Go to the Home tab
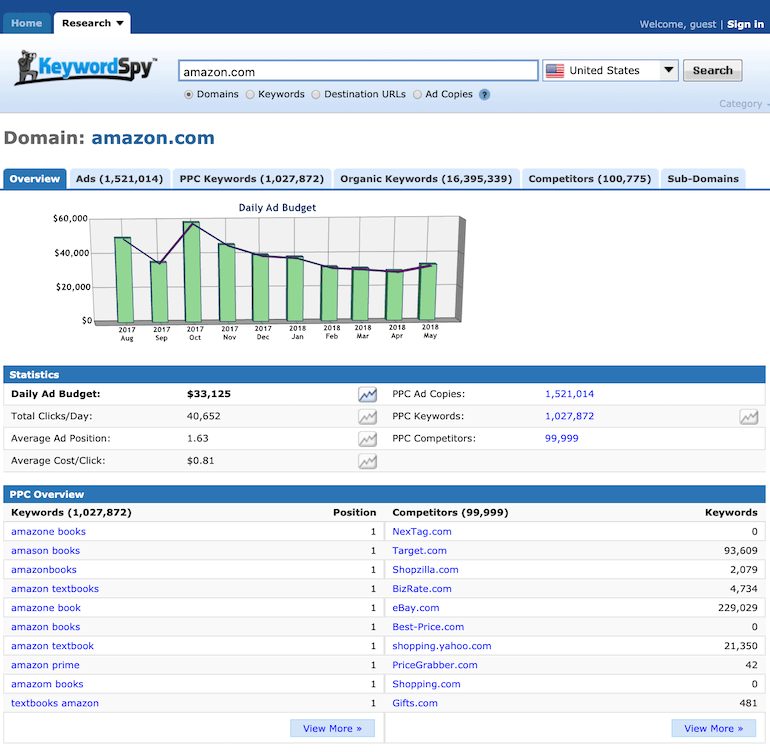 coord(27,23)
